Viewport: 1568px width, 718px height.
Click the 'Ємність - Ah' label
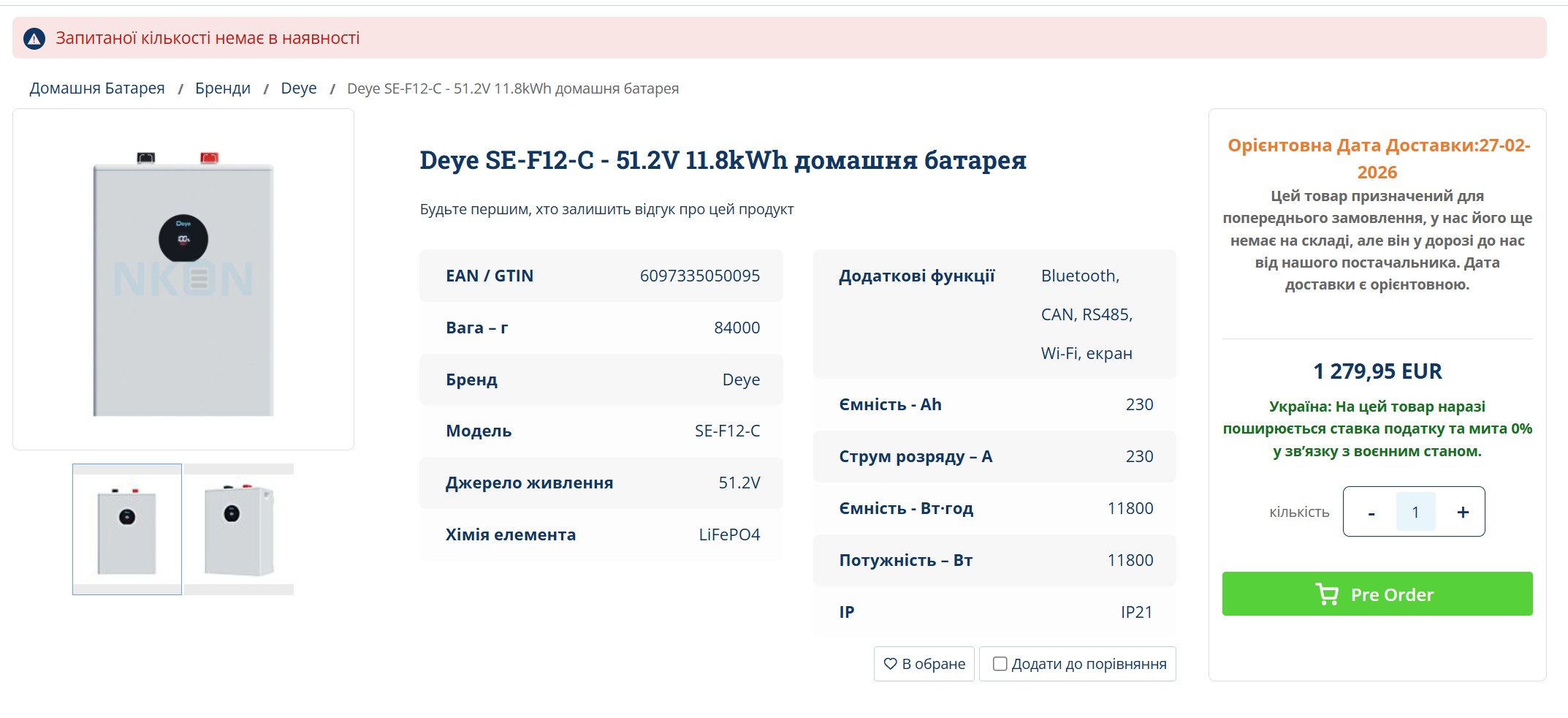[x=890, y=404]
